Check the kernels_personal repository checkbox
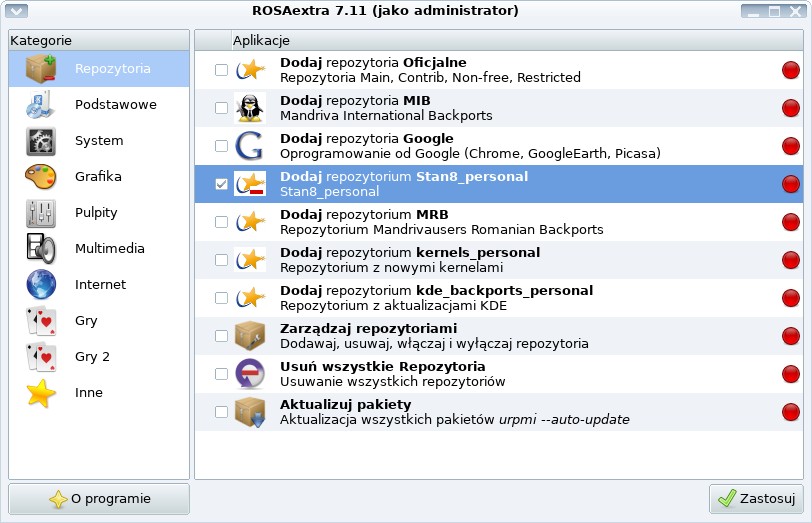Screen dimensions: 812x523 tap(222, 260)
